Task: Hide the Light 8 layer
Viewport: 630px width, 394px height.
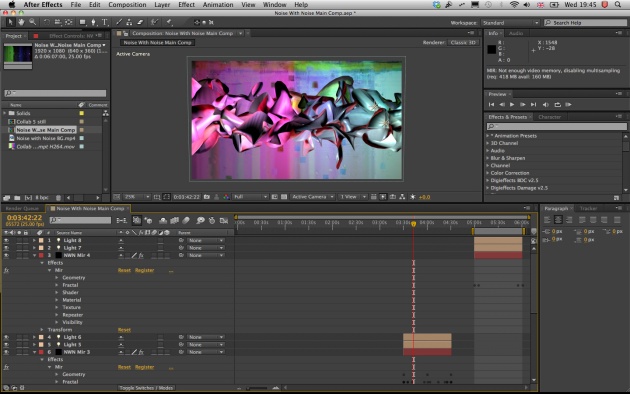Action: click(6, 240)
